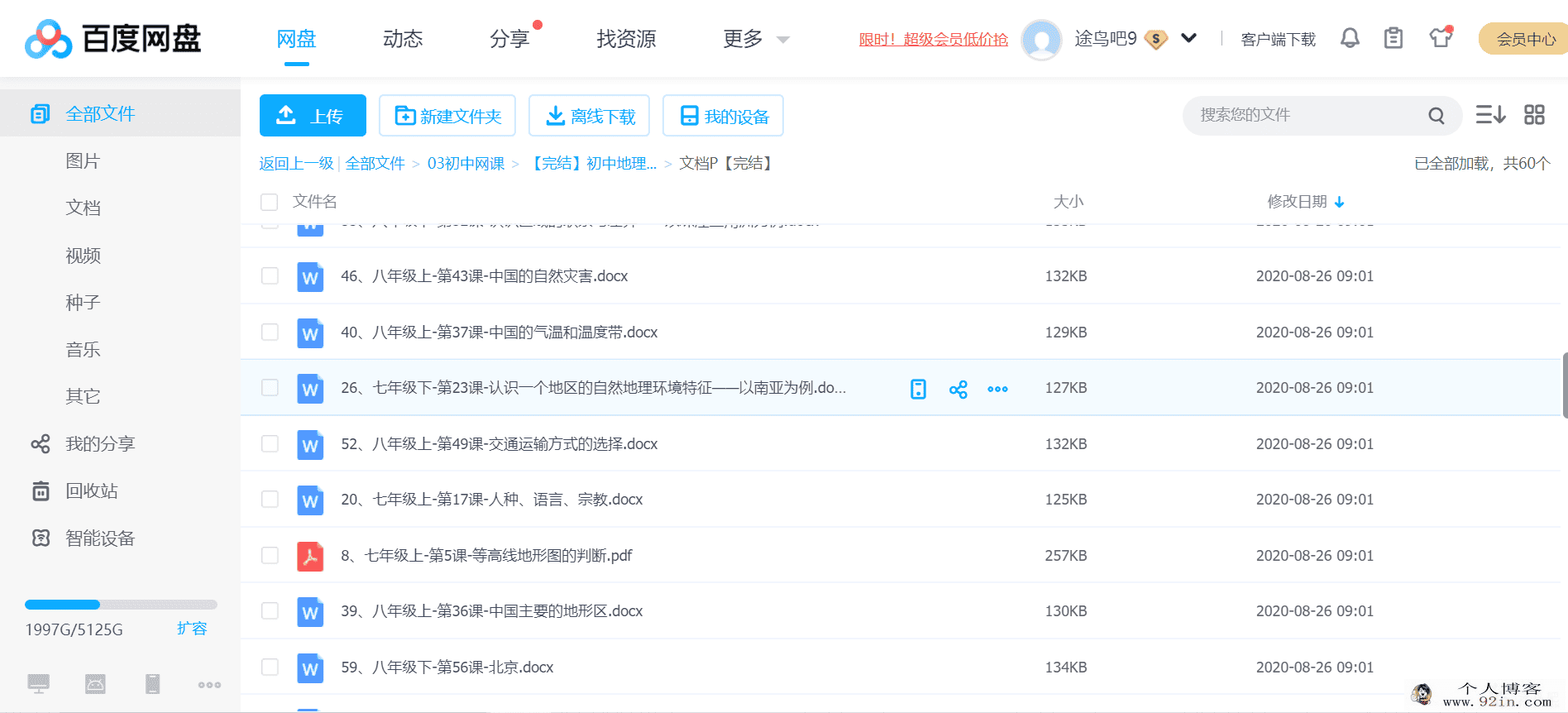Click 我的设备 button
This screenshot has width=1568, height=713.
click(x=723, y=115)
